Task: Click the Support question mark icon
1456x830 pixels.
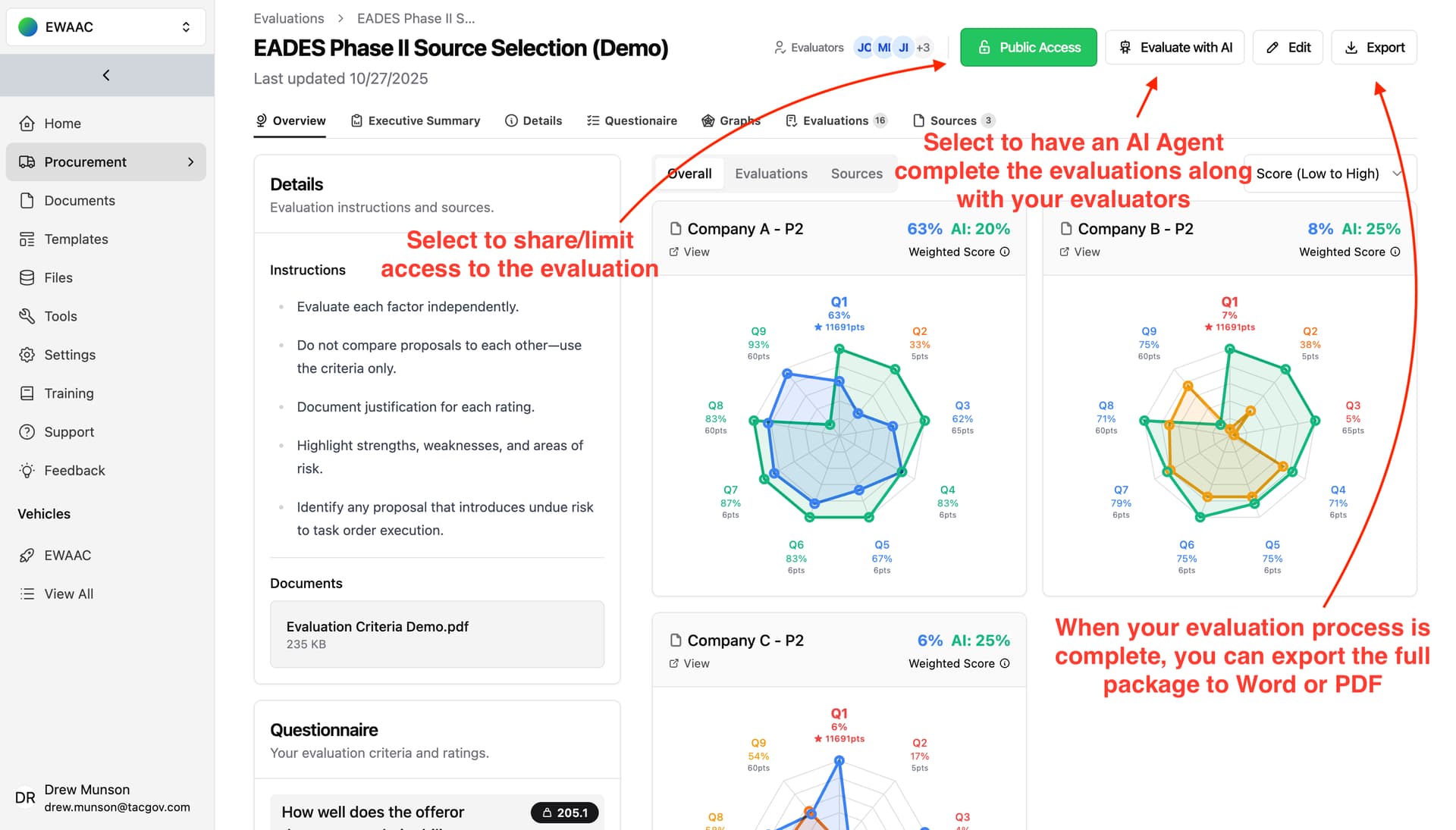Action: pos(27,432)
